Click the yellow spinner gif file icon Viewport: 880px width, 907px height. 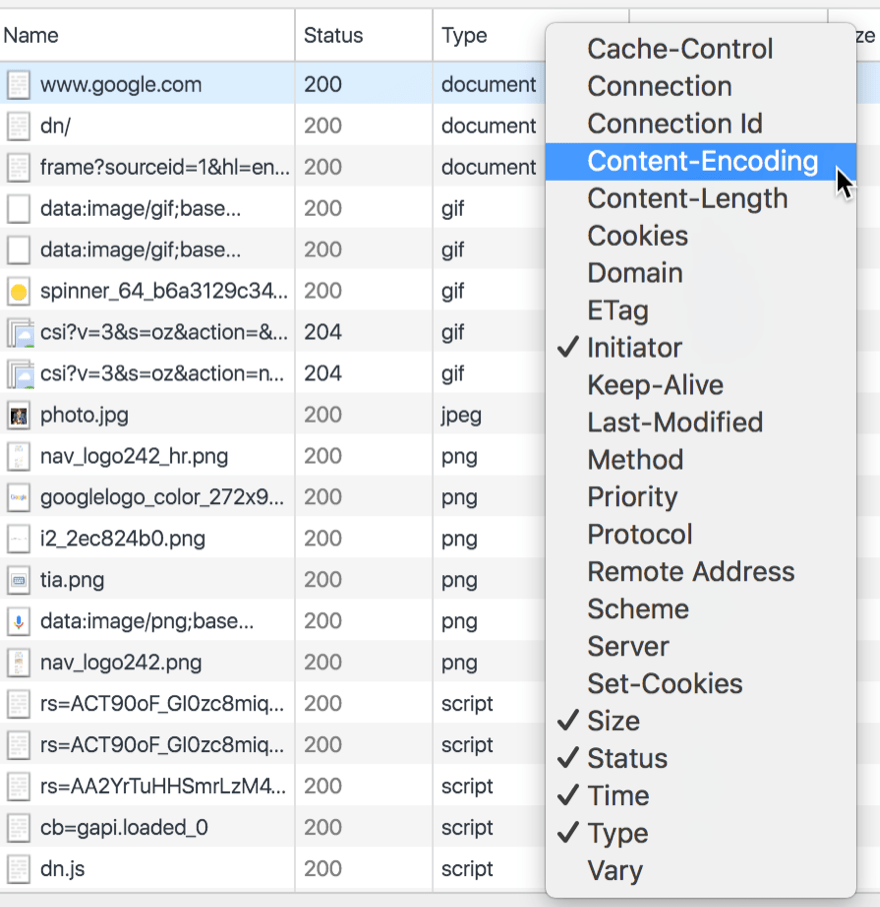coord(18,292)
